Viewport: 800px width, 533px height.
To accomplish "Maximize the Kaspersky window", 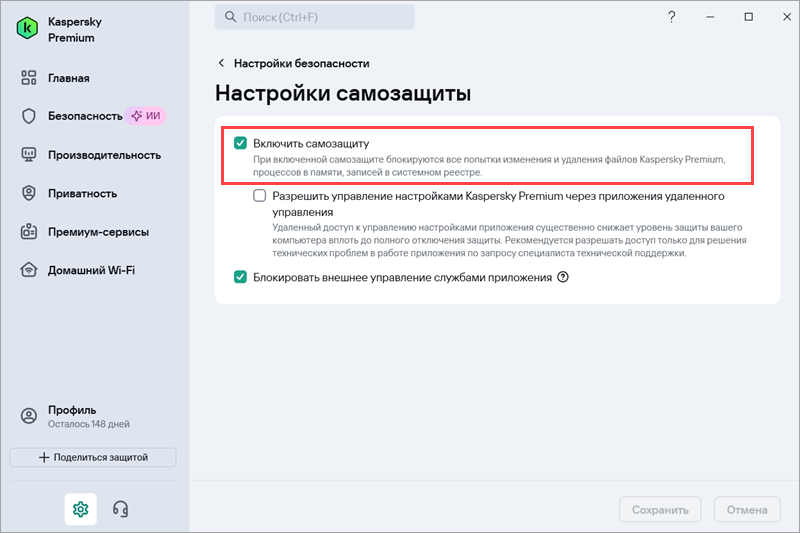I will [748, 17].
